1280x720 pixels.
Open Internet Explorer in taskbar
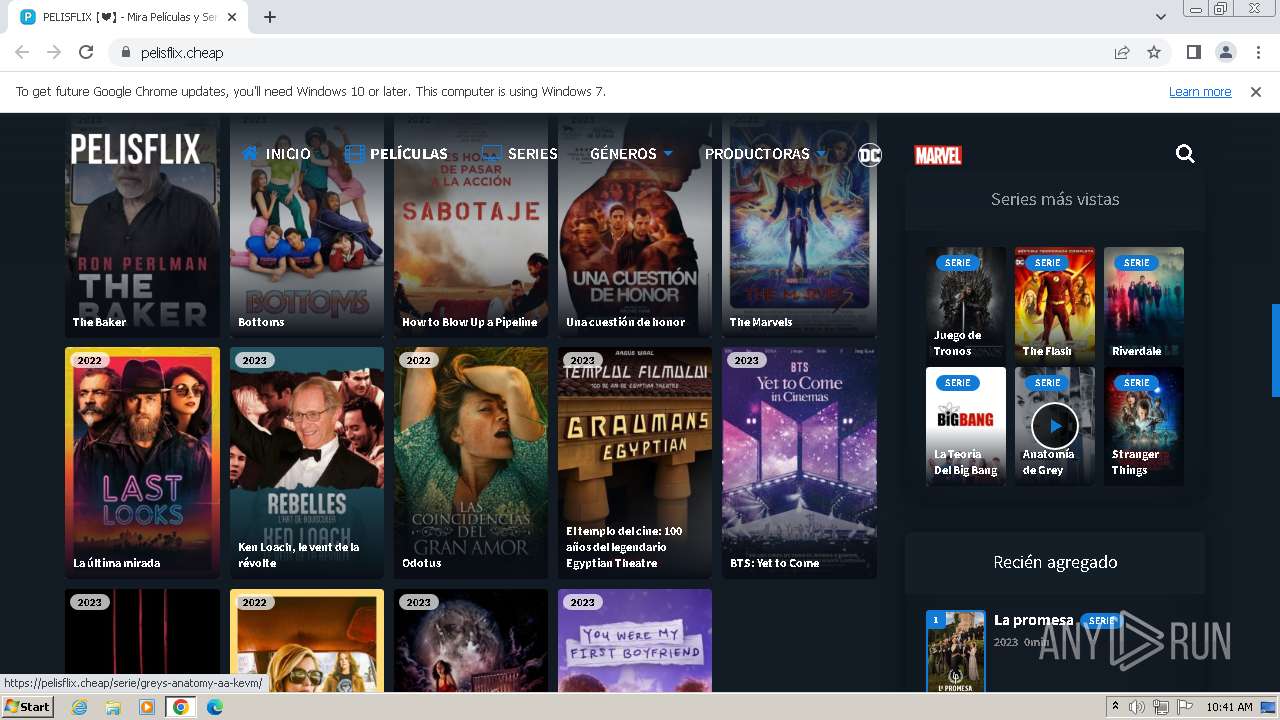pos(79,707)
